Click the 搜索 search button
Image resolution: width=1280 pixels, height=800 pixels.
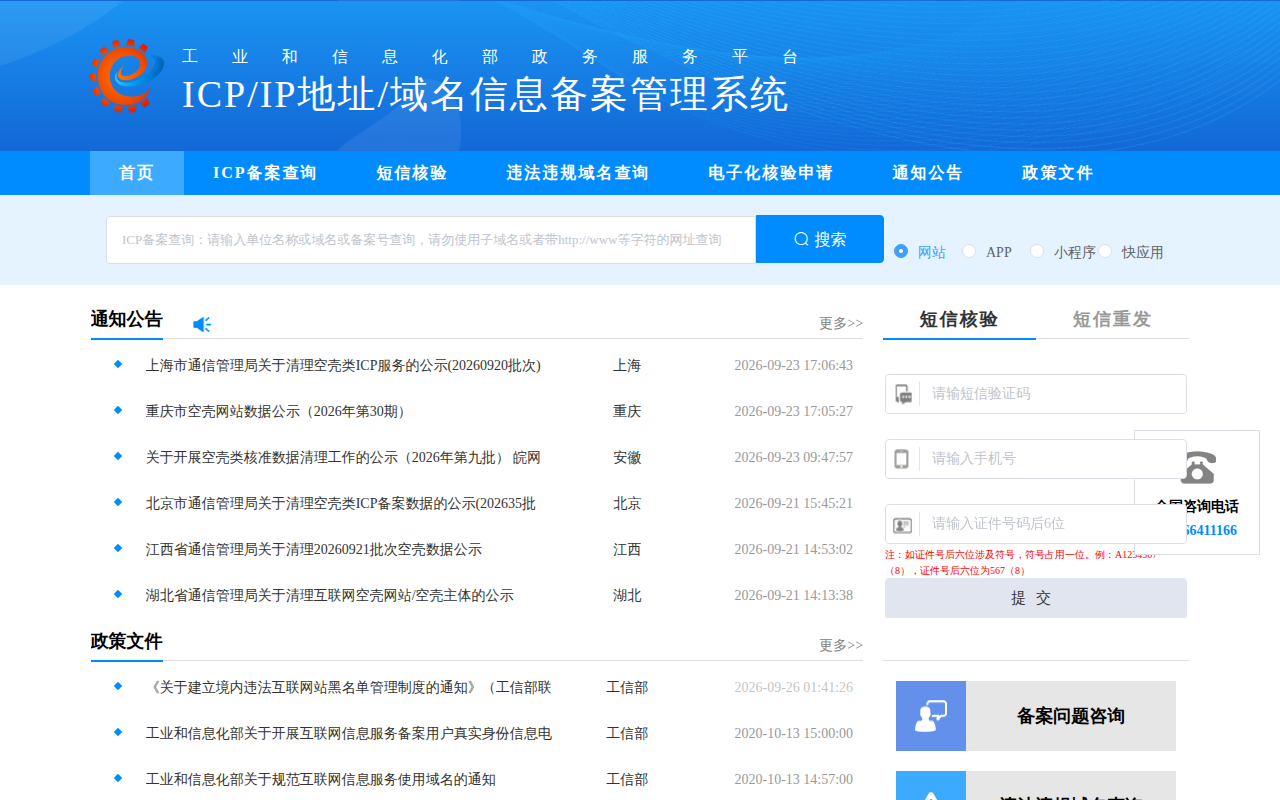(x=820, y=239)
